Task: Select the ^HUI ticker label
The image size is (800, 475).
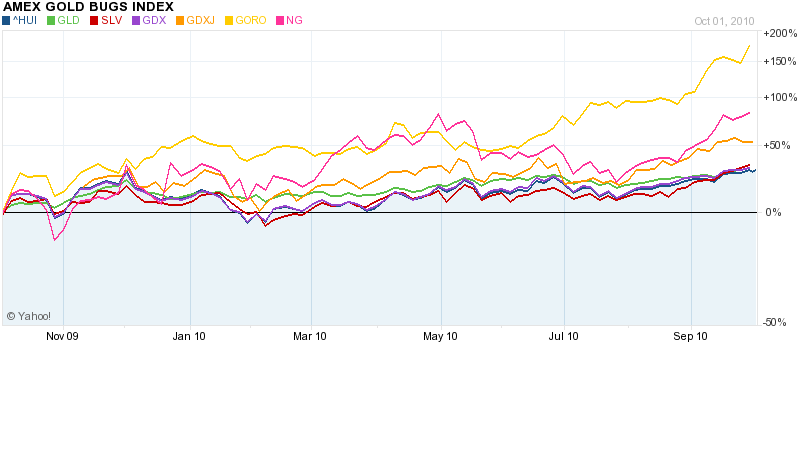Action: coord(24,20)
